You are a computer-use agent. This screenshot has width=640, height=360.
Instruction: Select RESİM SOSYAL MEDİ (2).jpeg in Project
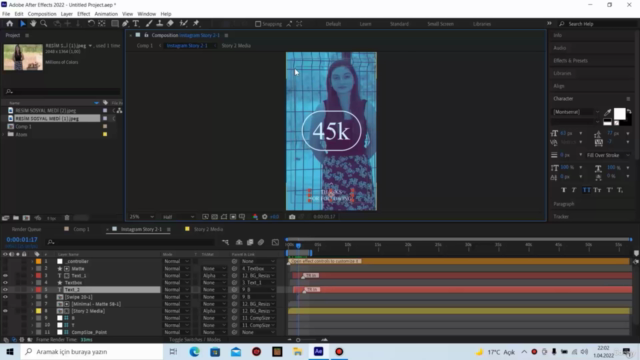click(45, 111)
